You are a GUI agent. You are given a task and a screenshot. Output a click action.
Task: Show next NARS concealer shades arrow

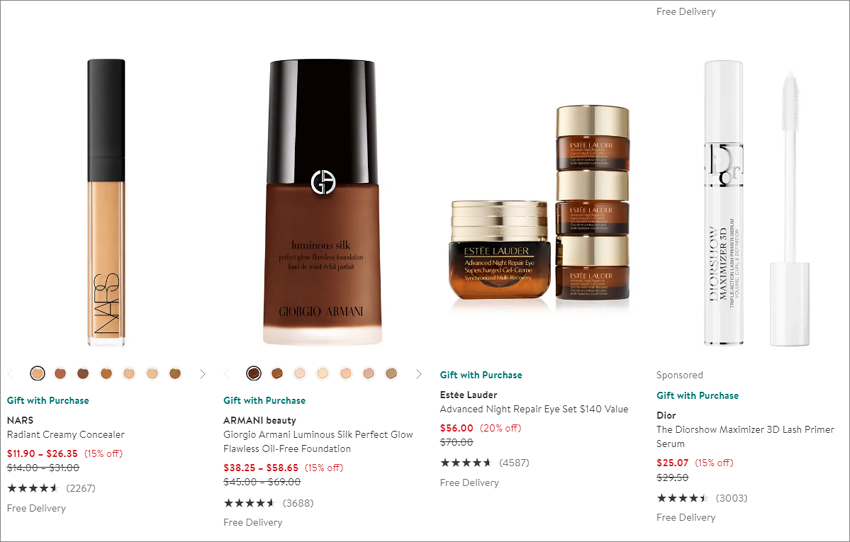tap(203, 374)
